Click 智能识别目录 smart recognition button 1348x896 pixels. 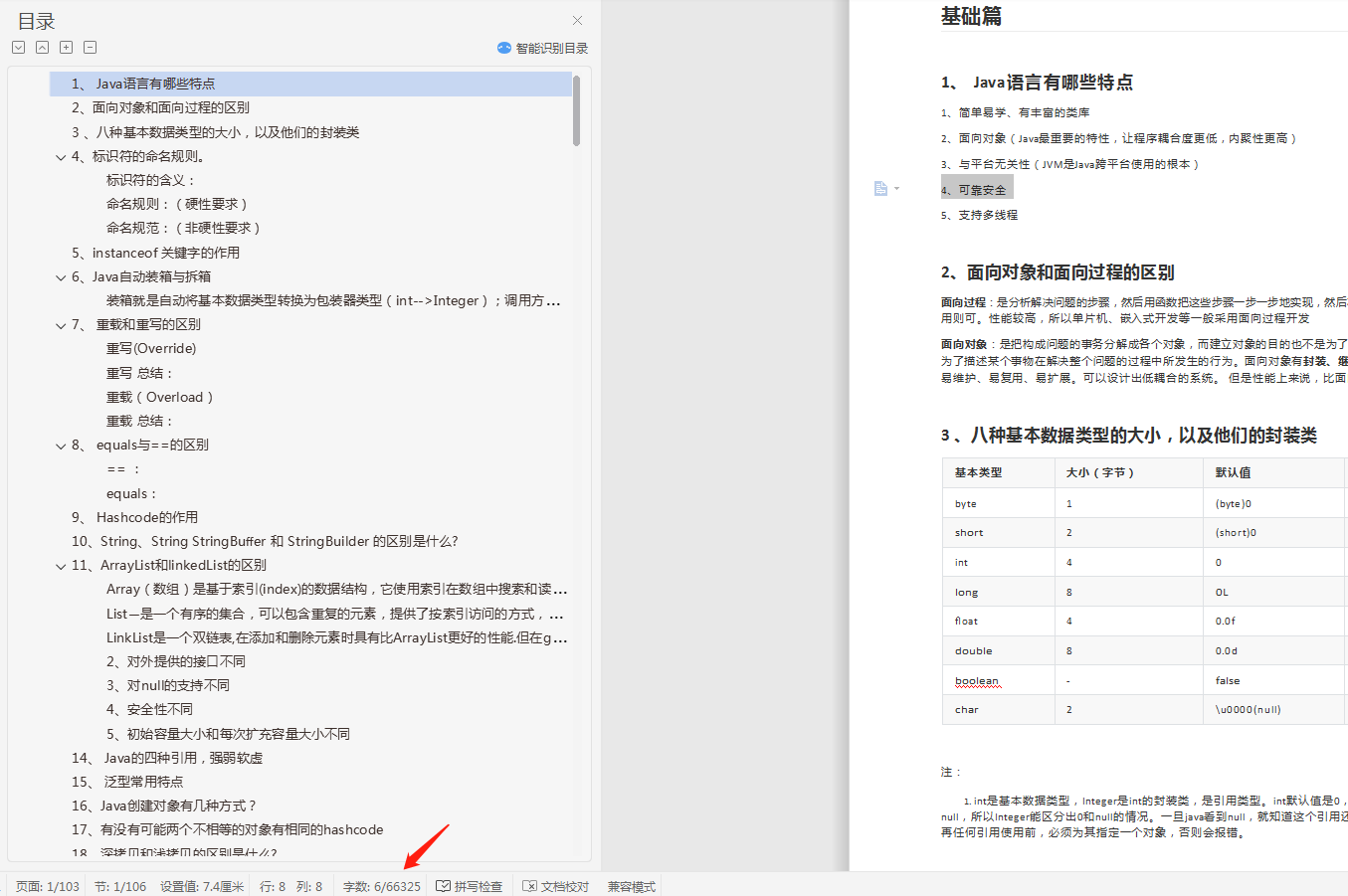542,48
